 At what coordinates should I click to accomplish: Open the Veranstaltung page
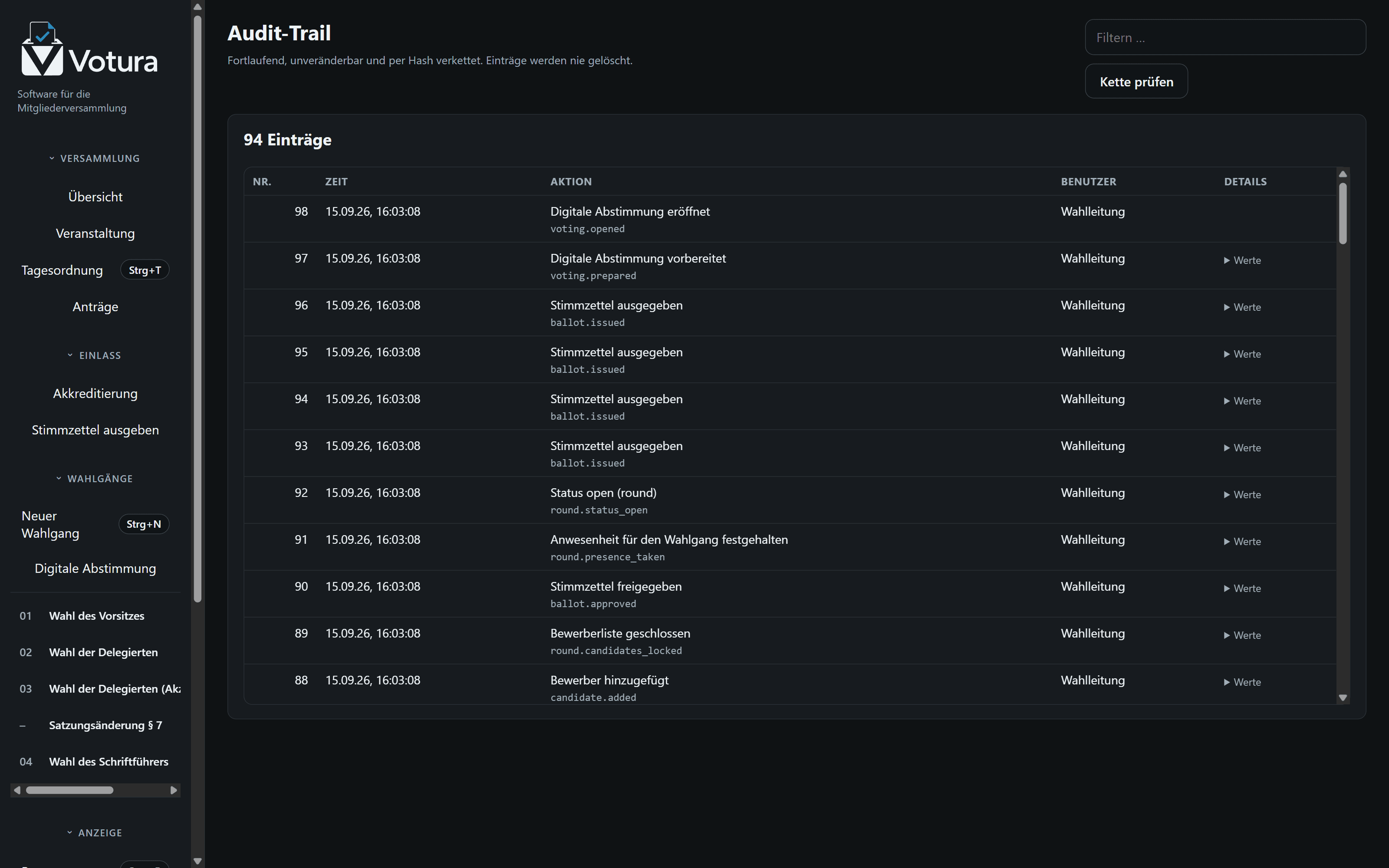95,233
